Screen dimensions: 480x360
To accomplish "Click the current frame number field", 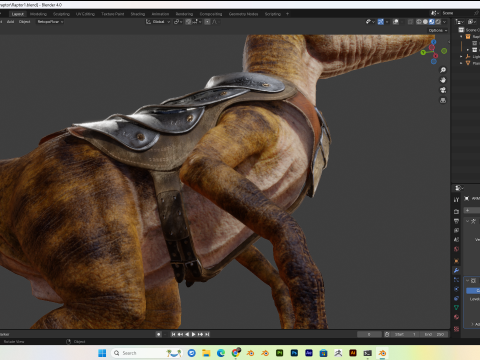I will (369, 334).
